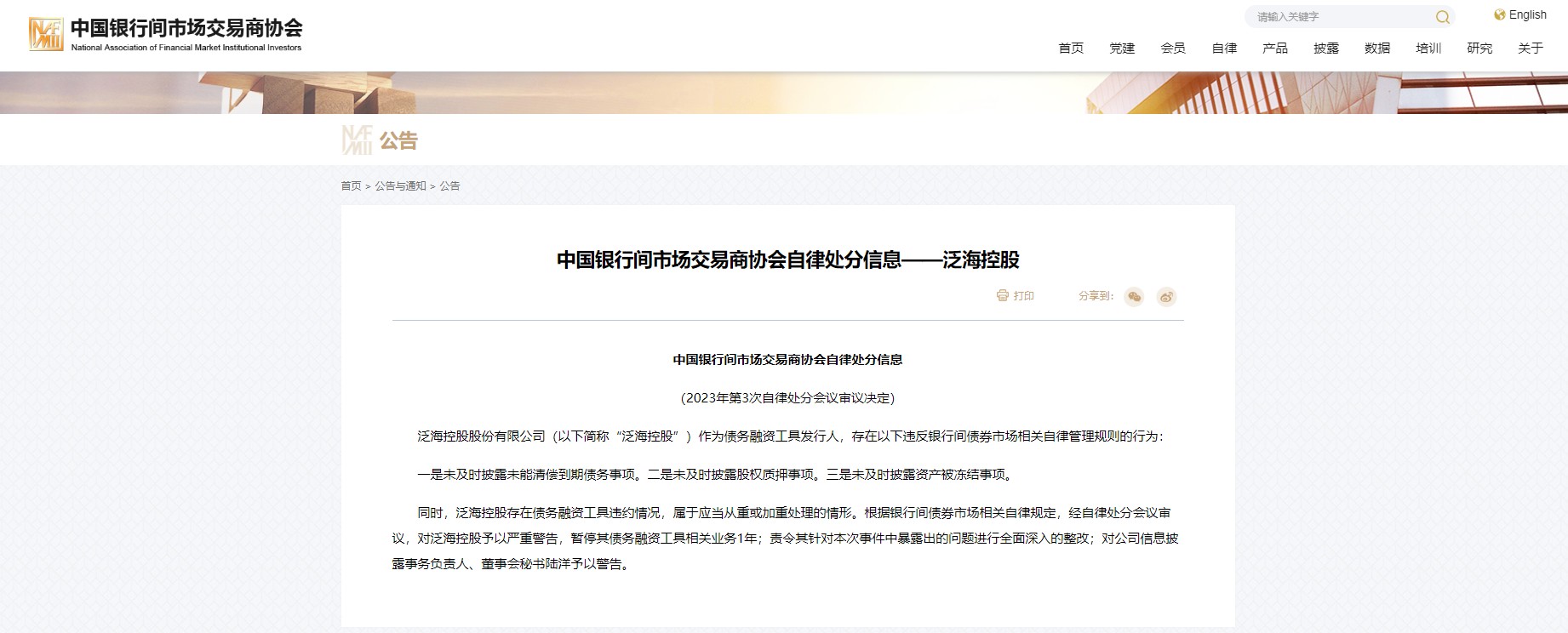1568x633 pixels.
Task: Click the article title mentioning 泛海控股
Action: (788, 259)
